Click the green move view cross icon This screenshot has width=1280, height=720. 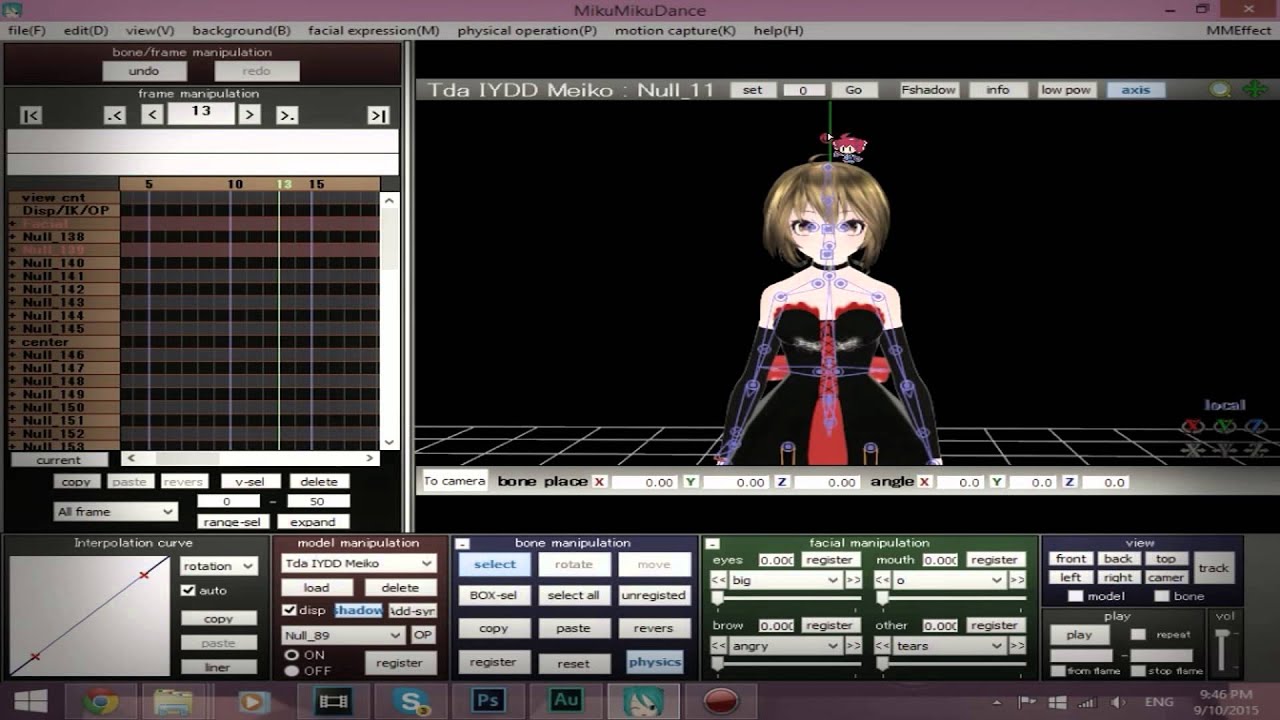1254,90
